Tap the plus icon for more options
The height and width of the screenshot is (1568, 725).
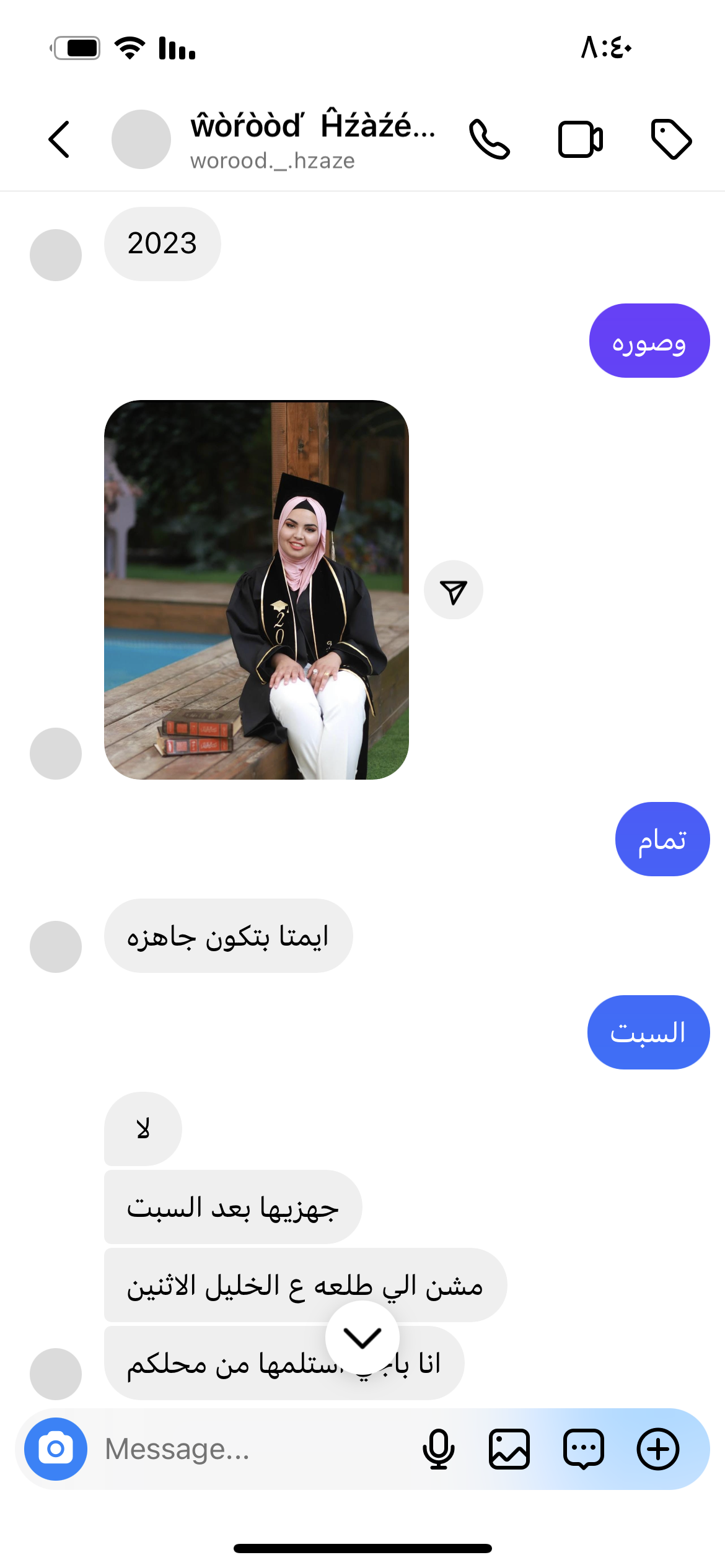tap(658, 1449)
